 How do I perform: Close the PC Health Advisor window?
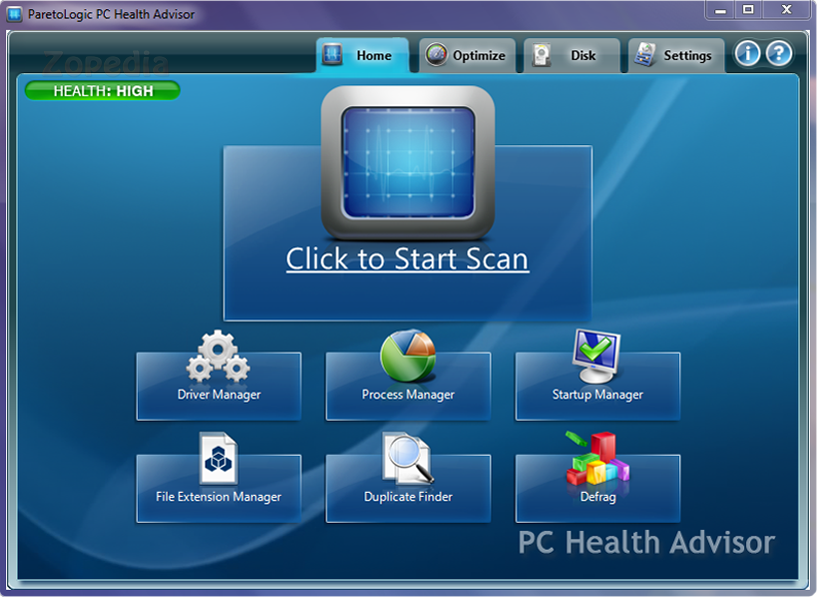787,10
